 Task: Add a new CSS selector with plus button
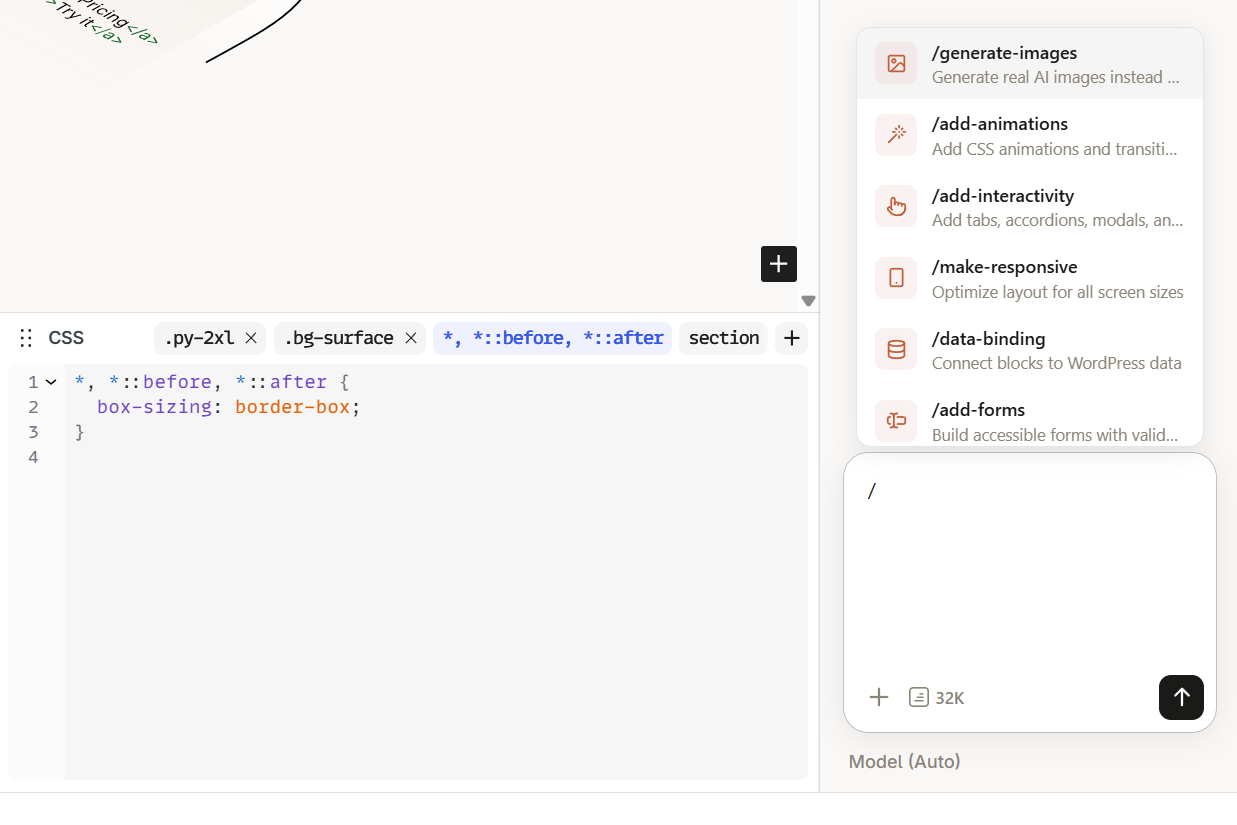(791, 338)
